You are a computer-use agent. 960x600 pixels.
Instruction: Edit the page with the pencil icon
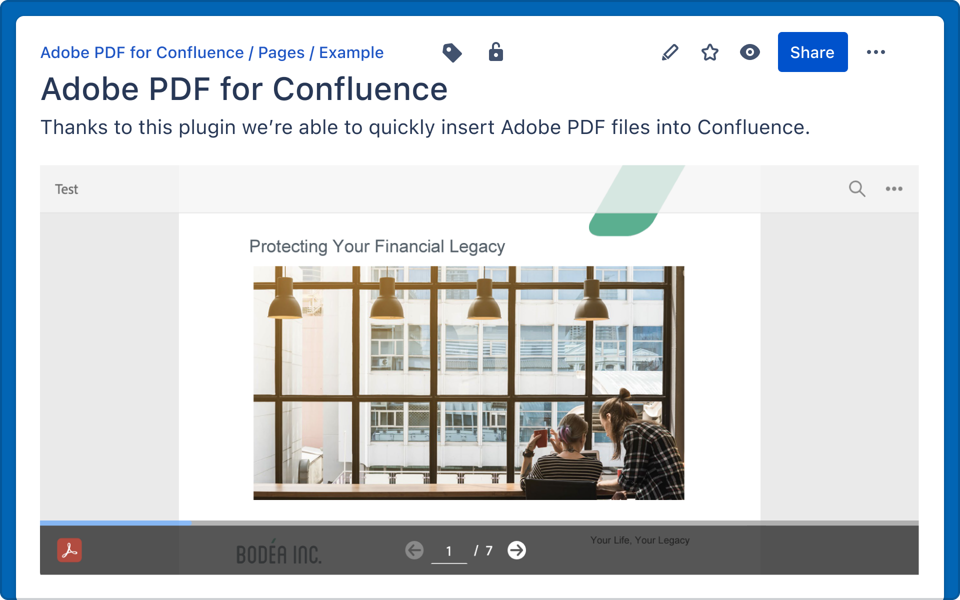tap(670, 52)
